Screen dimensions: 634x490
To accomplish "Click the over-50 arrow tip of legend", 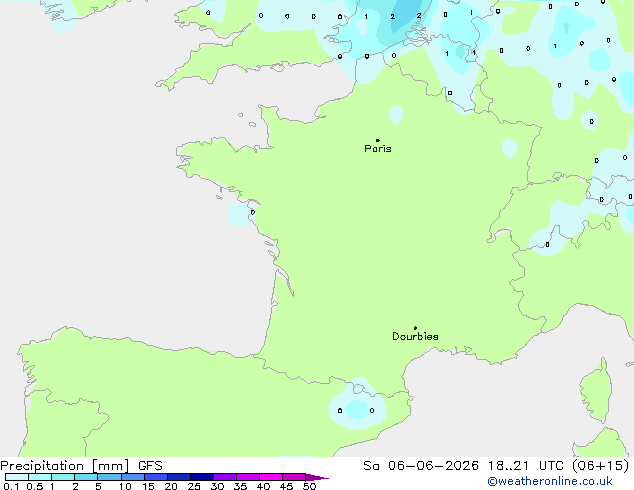I will pos(317,477).
